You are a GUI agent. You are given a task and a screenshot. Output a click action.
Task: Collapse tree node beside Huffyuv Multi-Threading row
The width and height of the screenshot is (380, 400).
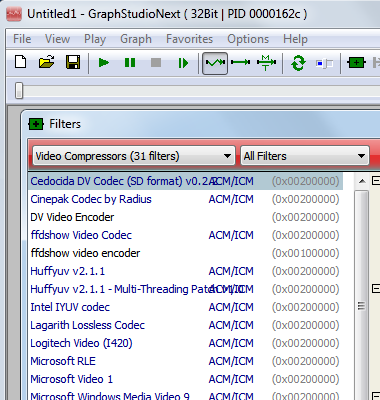click(376, 289)
